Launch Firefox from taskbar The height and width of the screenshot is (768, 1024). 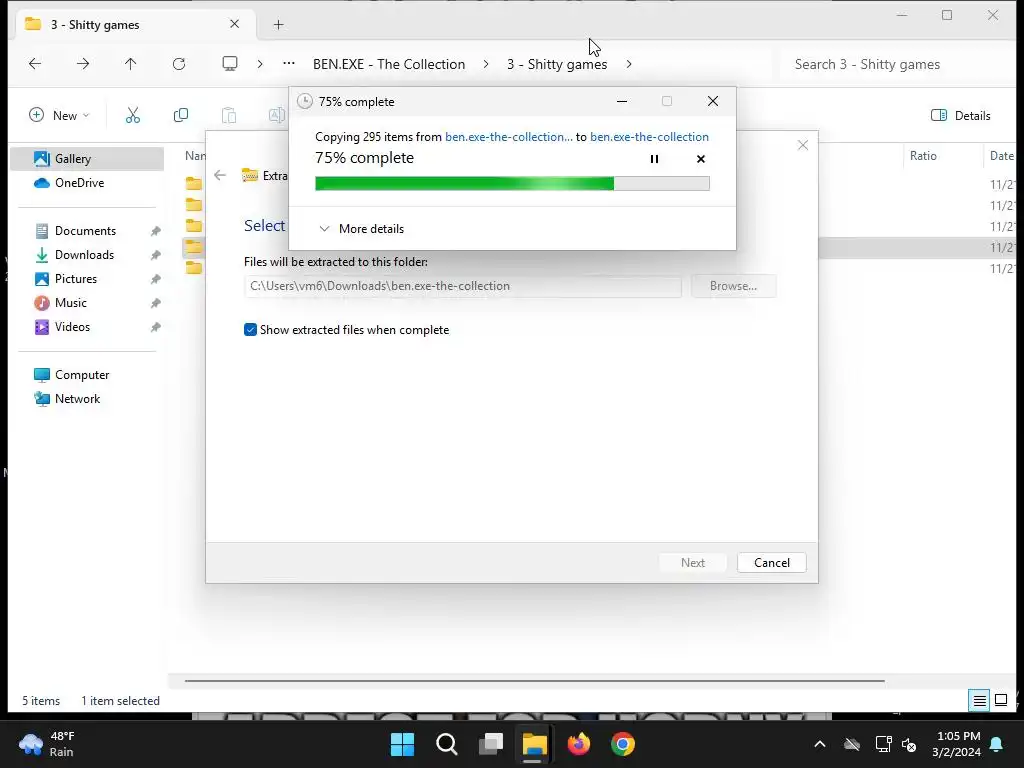click(579, 744)
